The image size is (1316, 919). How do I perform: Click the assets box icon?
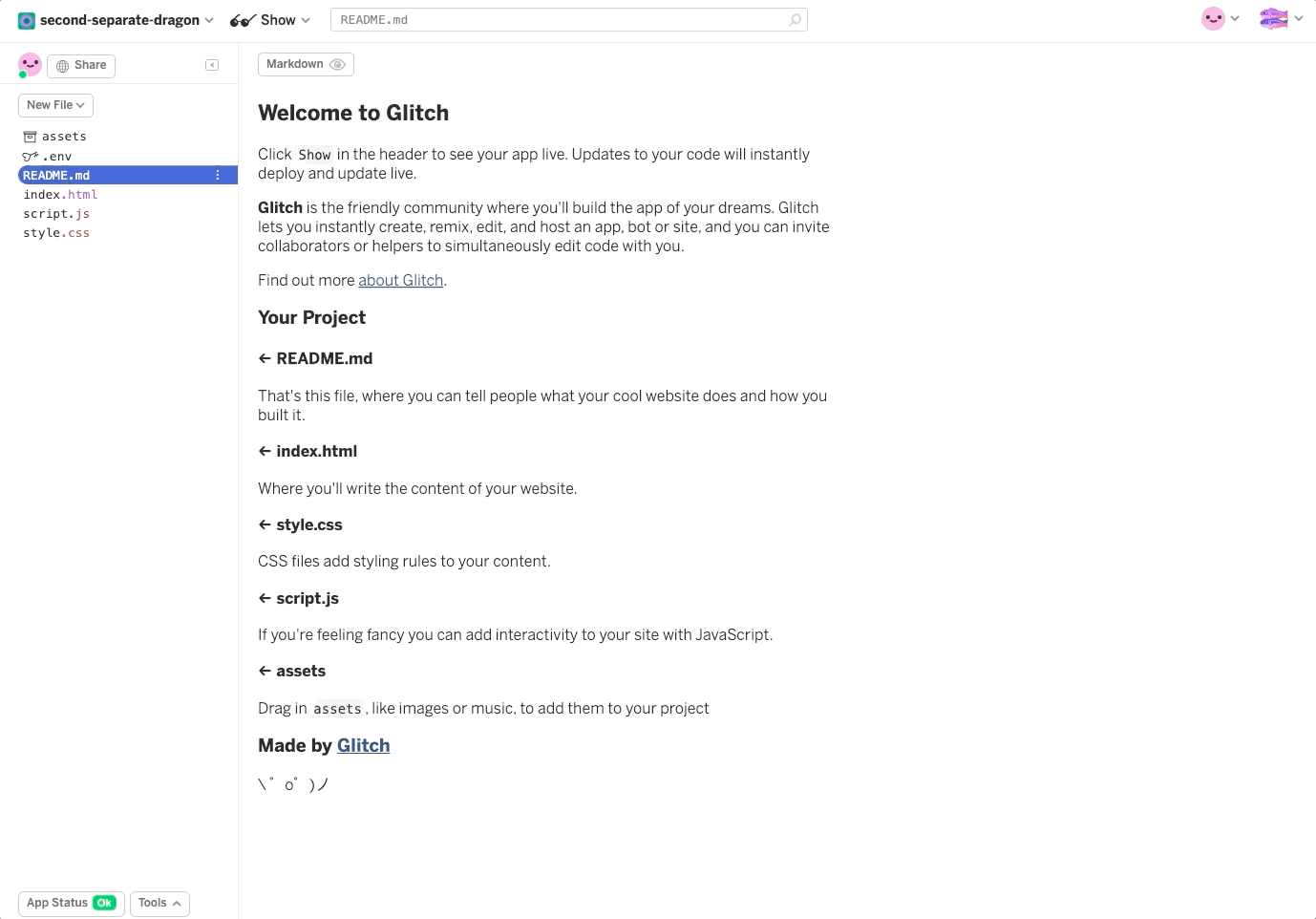click(30, 137)
